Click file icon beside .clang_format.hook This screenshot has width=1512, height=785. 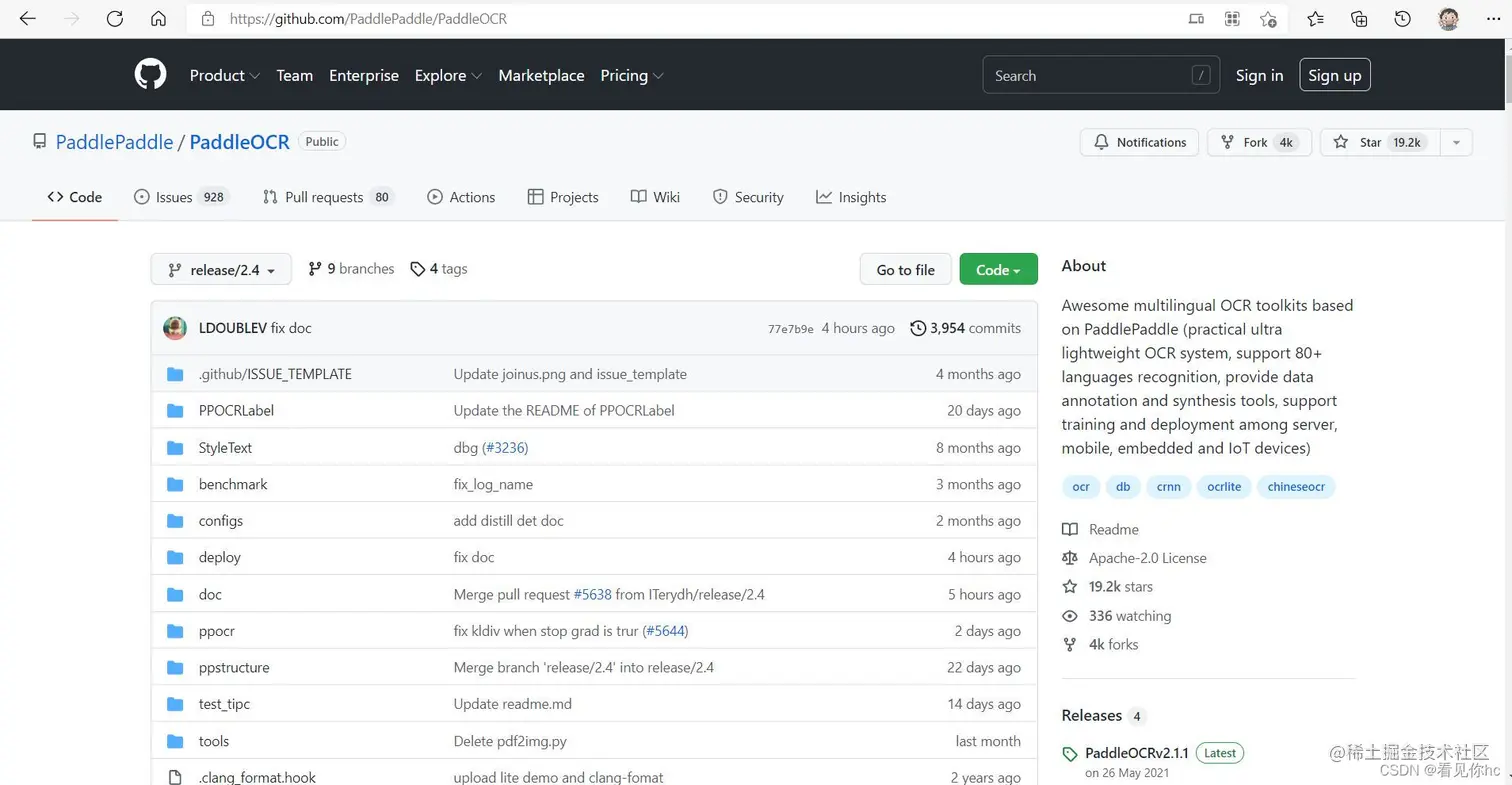[x=175, y=777]
